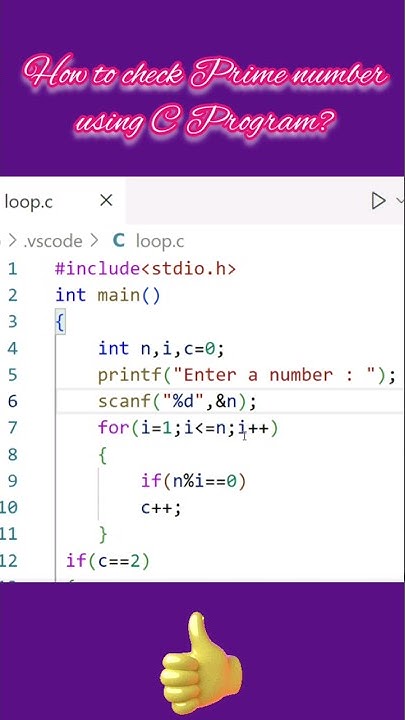Click line number 9 in gutter
The image size is (405, 720).
pos(12,481)
